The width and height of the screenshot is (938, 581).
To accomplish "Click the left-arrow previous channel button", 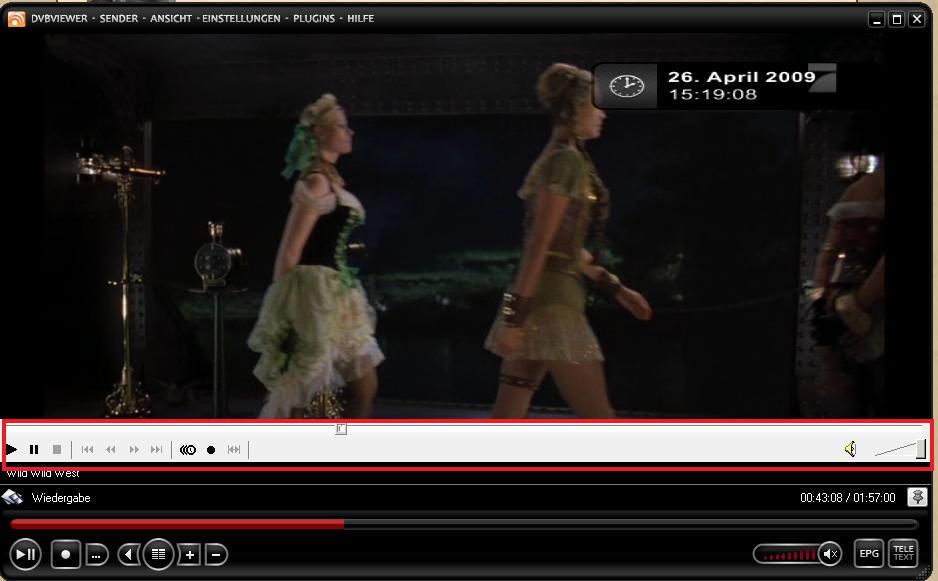I will pyautogui.click(x=128, y=555).
